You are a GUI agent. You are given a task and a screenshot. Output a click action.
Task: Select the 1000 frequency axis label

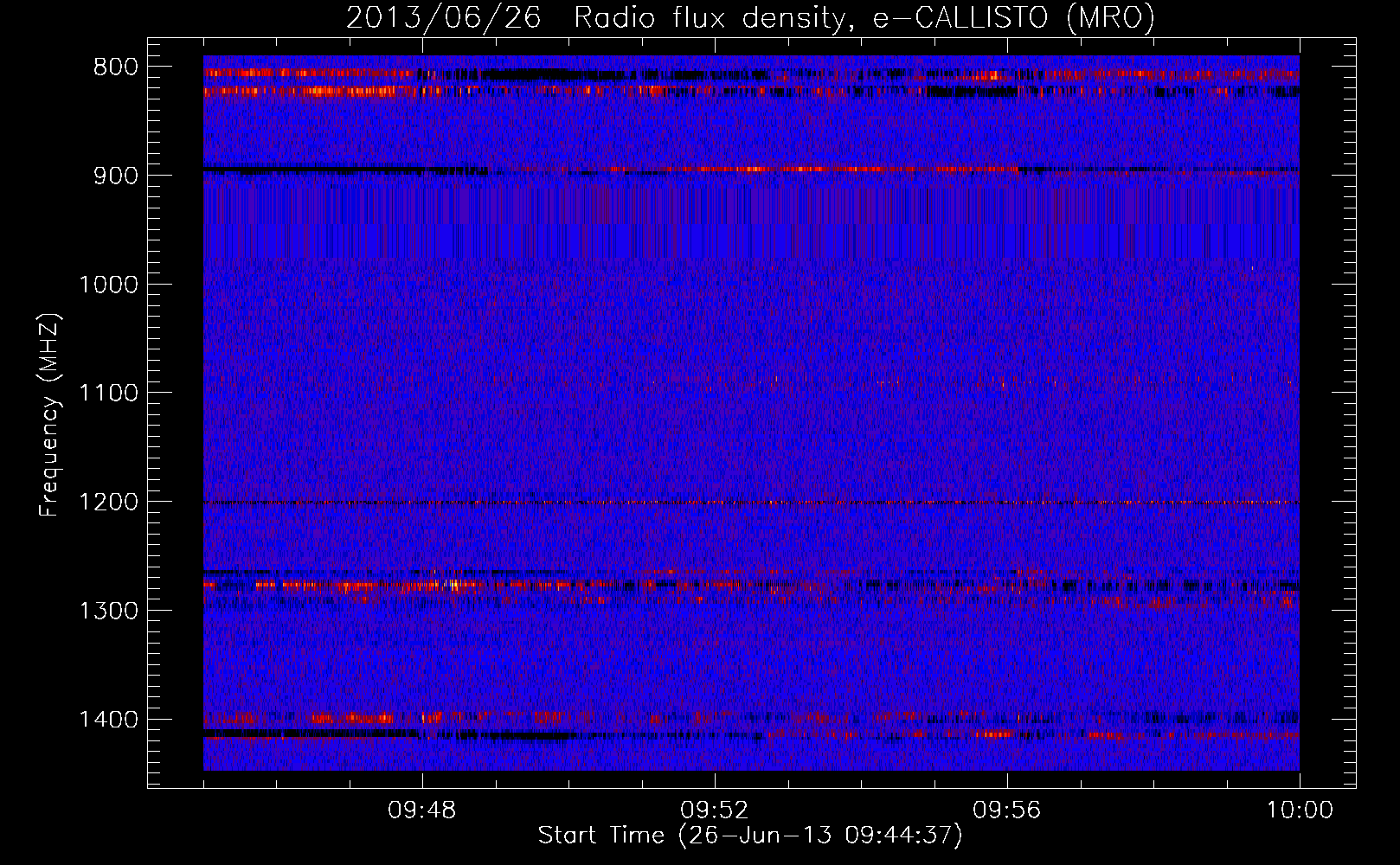point(108,285)
